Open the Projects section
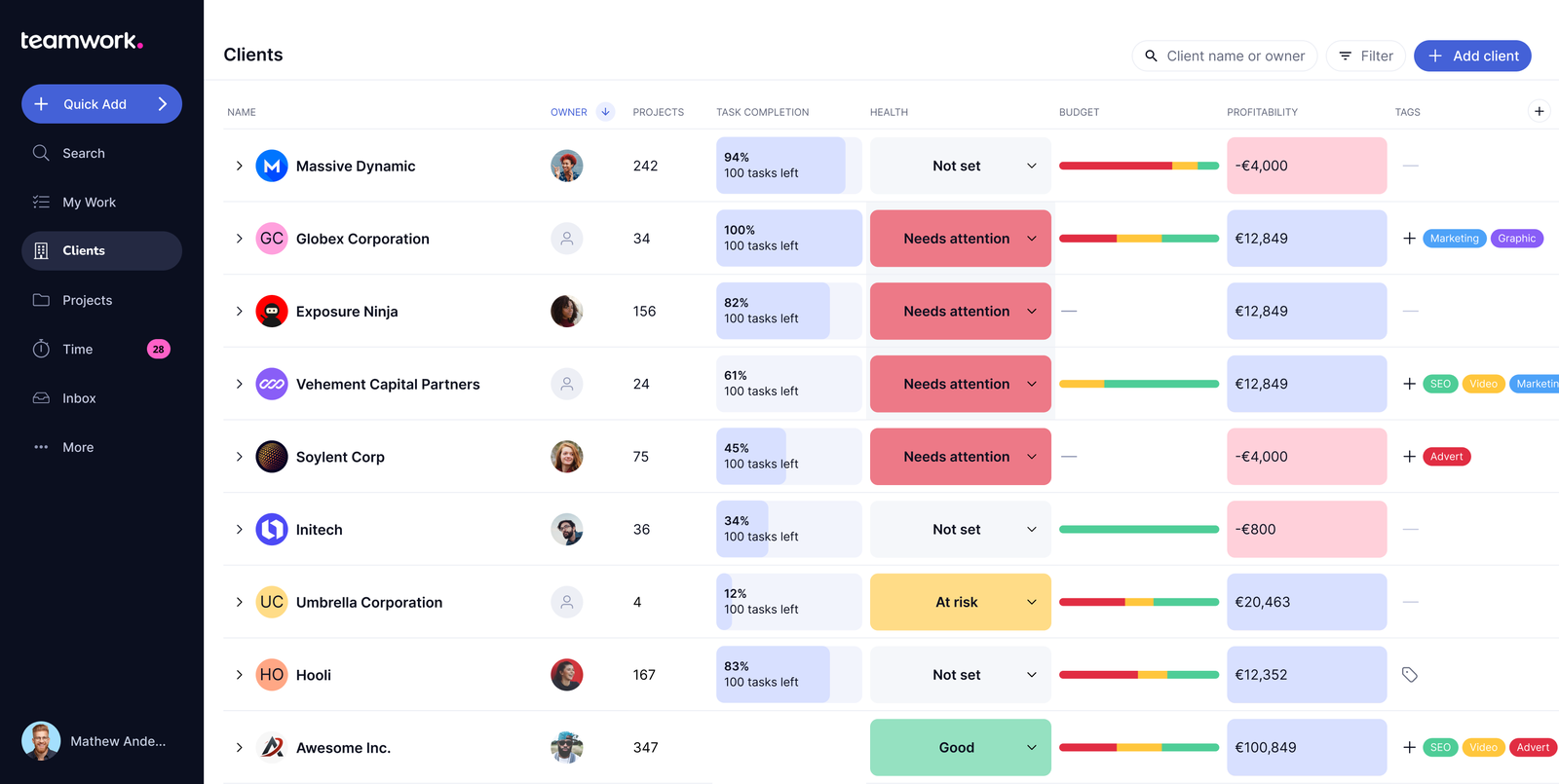Screen dimensions: 1559x784 click(101, 300)
